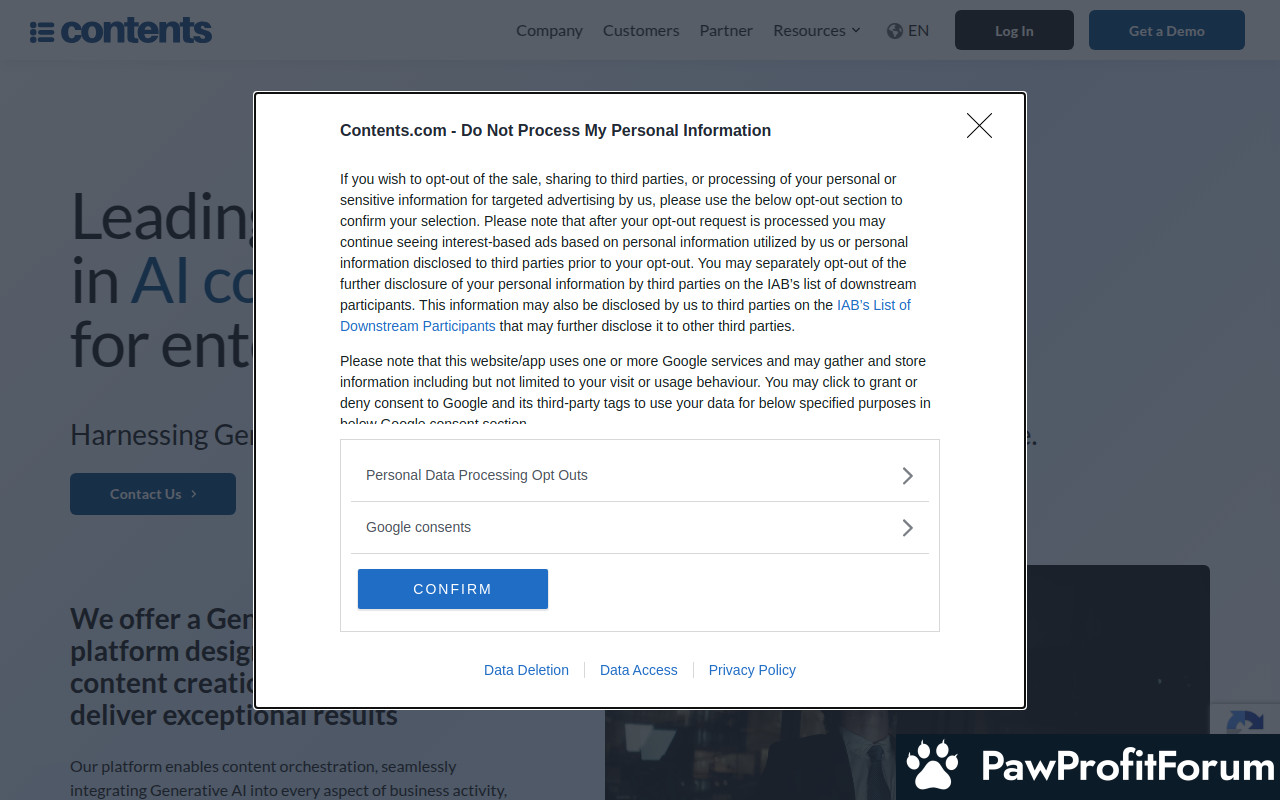Open the Data Deletion link

[526, 670]
